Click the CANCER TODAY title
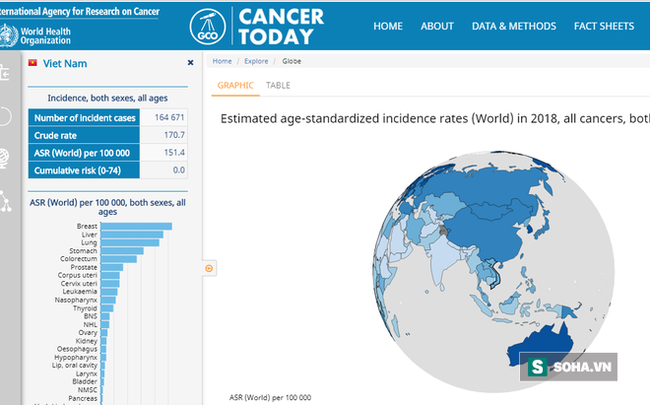The height and width of the screenshot is (405, 650). [281, 27]
